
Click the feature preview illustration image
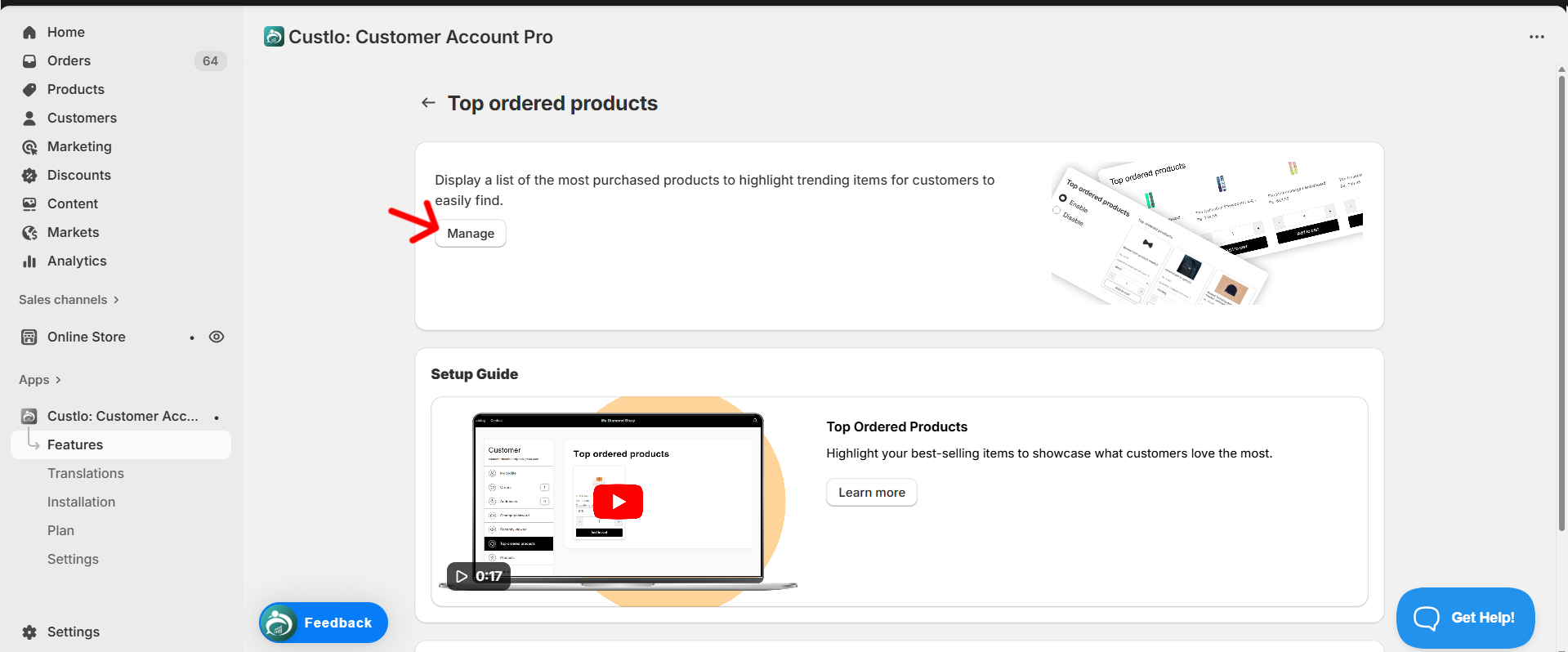click(x=1207, y=233)
